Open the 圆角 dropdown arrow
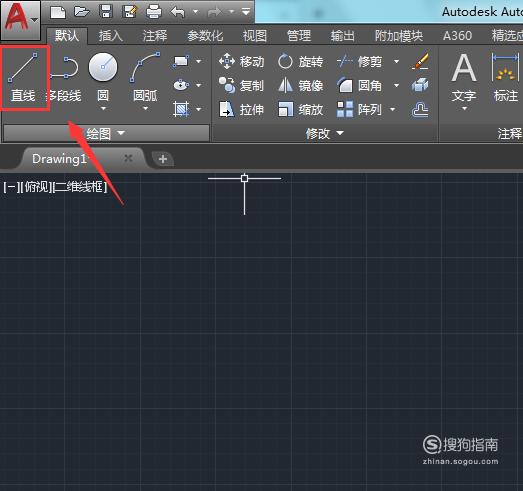 (397, 85)
